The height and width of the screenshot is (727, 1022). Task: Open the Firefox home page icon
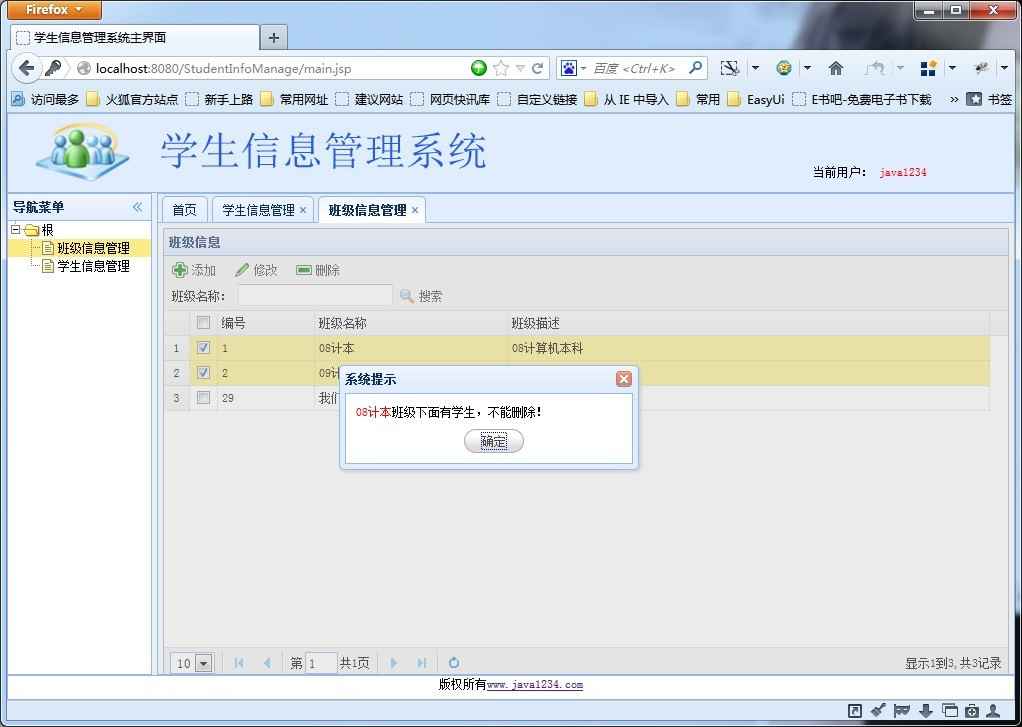(836, 68)
